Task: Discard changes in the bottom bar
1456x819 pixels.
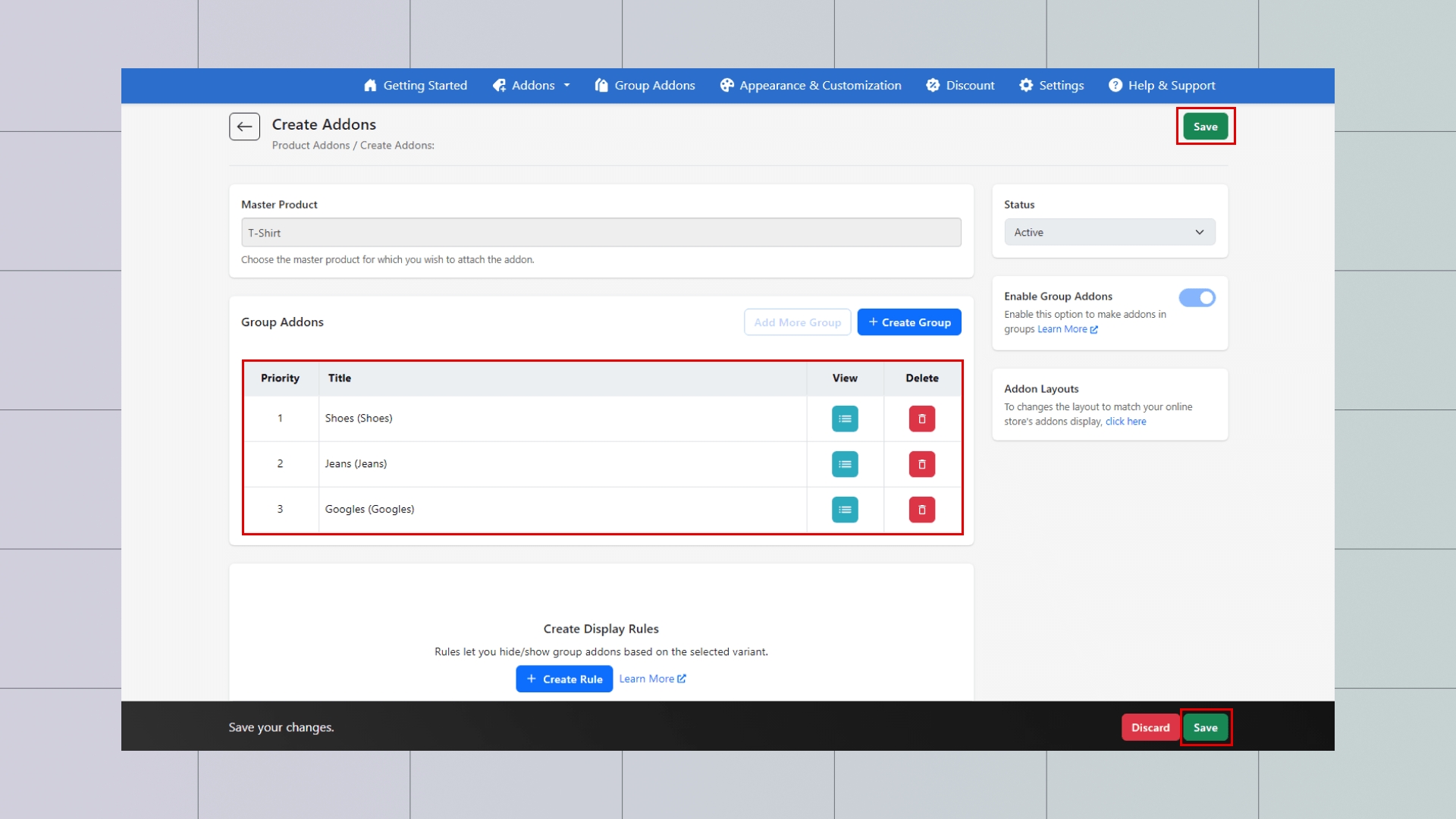Action: click(x=1150, y=727)
